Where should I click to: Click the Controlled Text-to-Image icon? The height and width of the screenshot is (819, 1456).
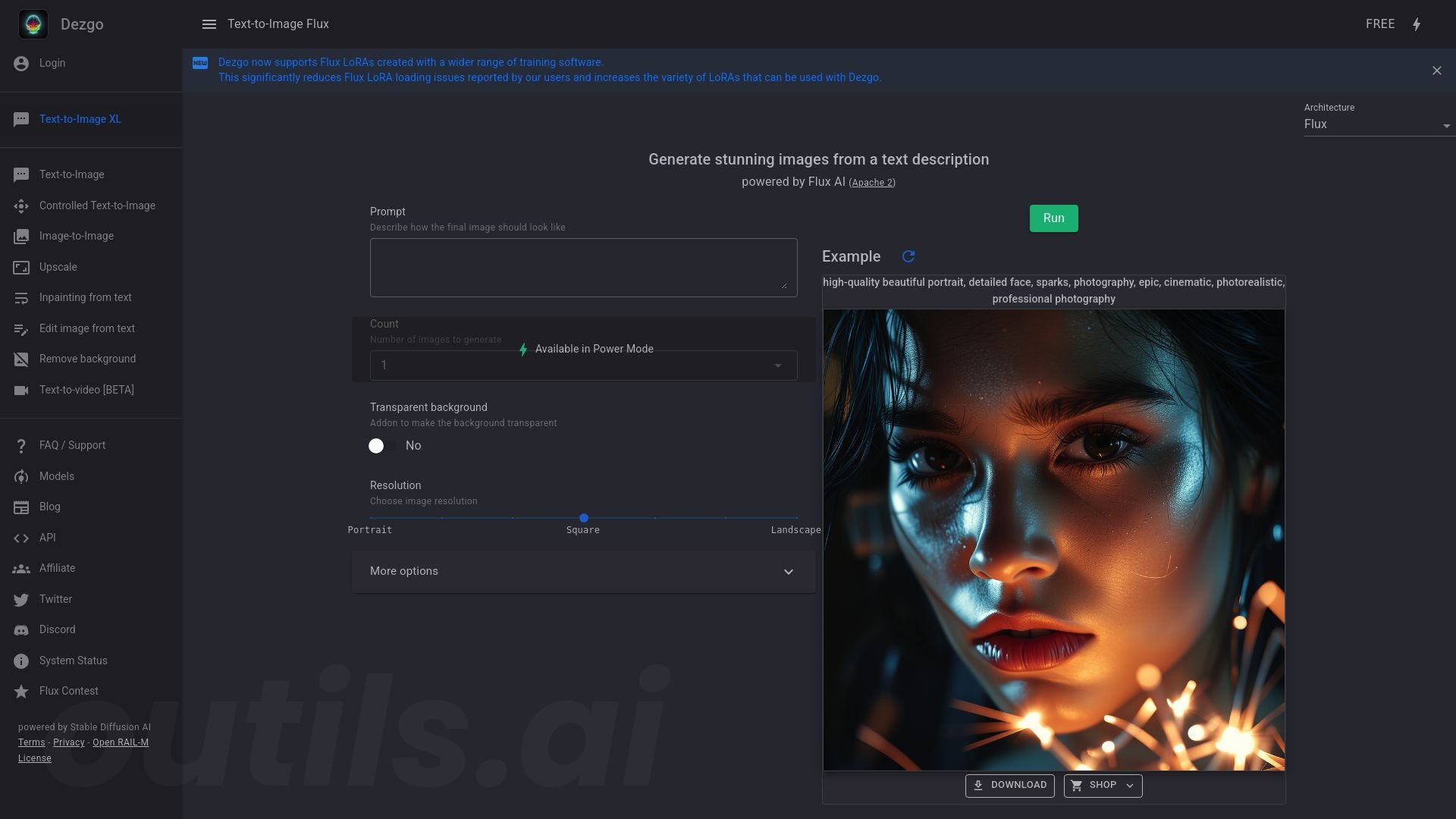[21, 205]
